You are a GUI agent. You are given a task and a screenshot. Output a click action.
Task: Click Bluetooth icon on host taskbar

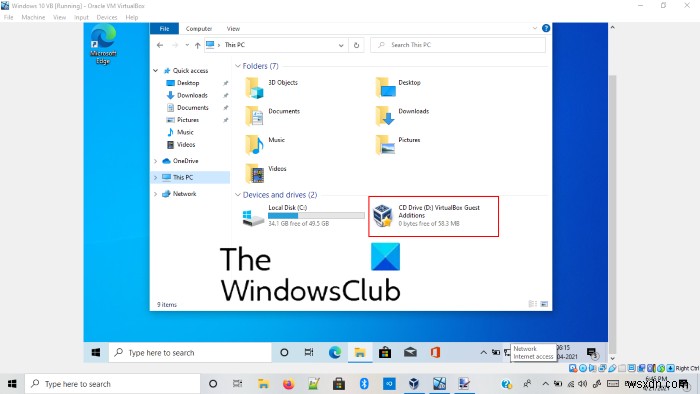[364, 384]
